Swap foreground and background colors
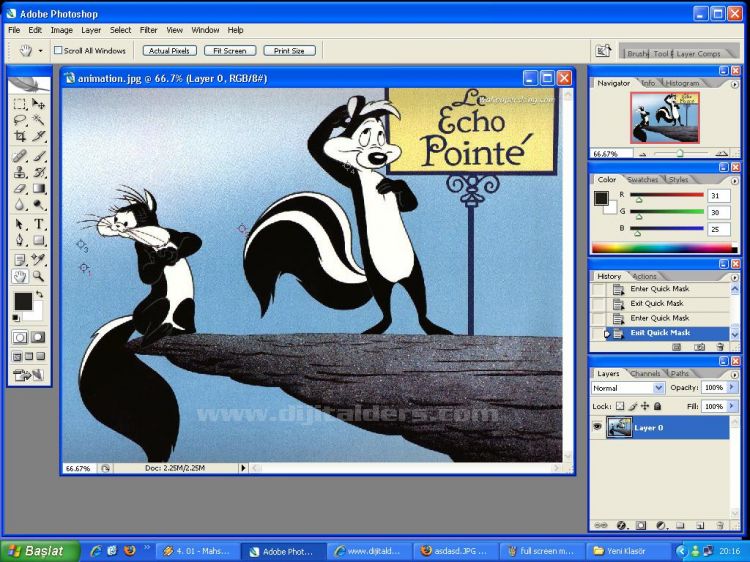Viewport: 750px width, 562px height. click(x=39, y=294)
